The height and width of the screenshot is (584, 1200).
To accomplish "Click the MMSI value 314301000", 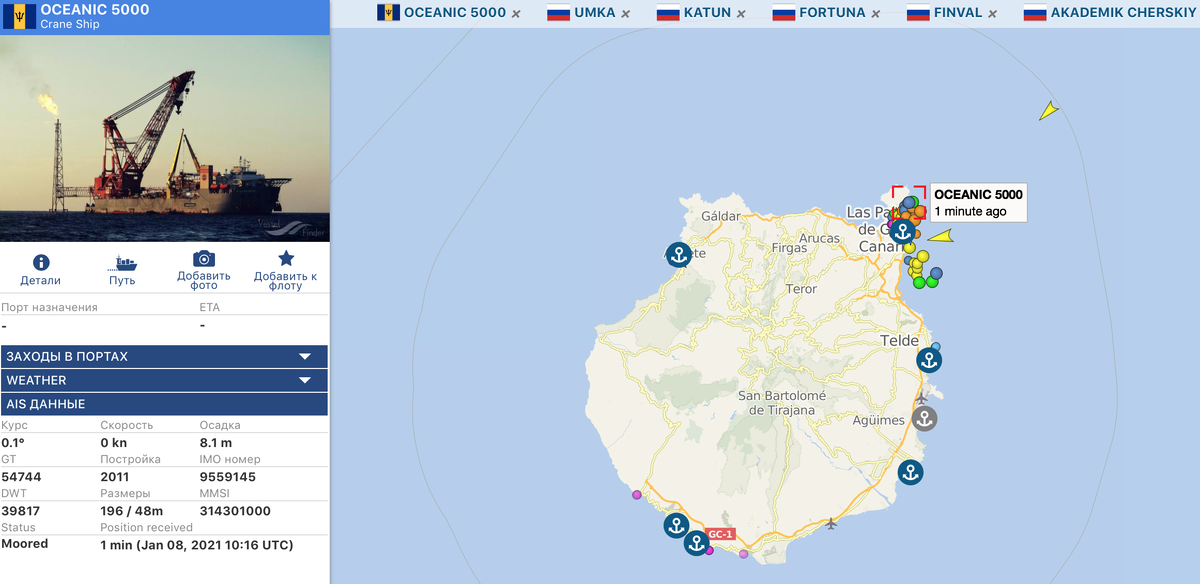I will tap(235, 511).
